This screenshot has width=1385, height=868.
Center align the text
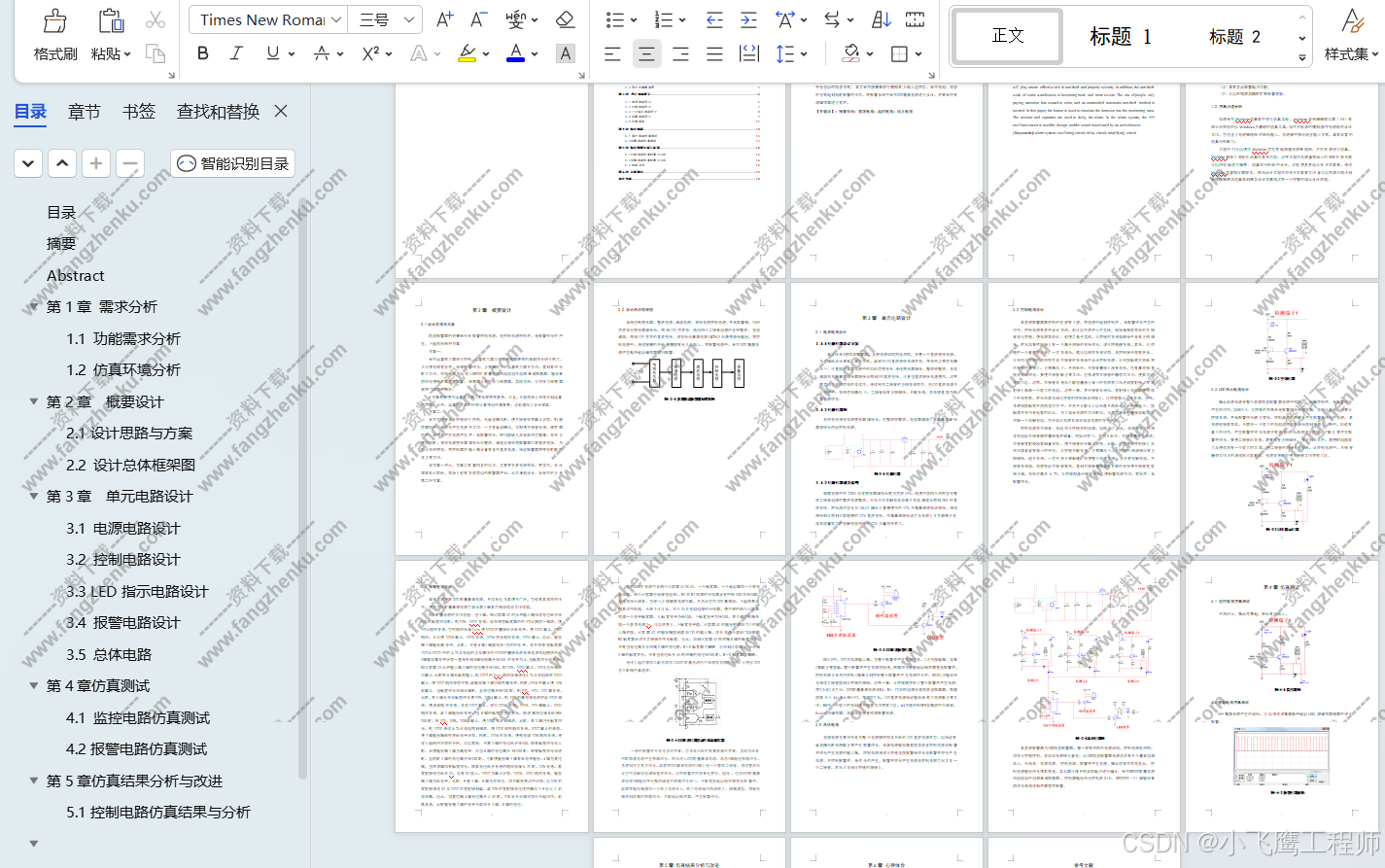pyautogui.click(x=646, y=53)
